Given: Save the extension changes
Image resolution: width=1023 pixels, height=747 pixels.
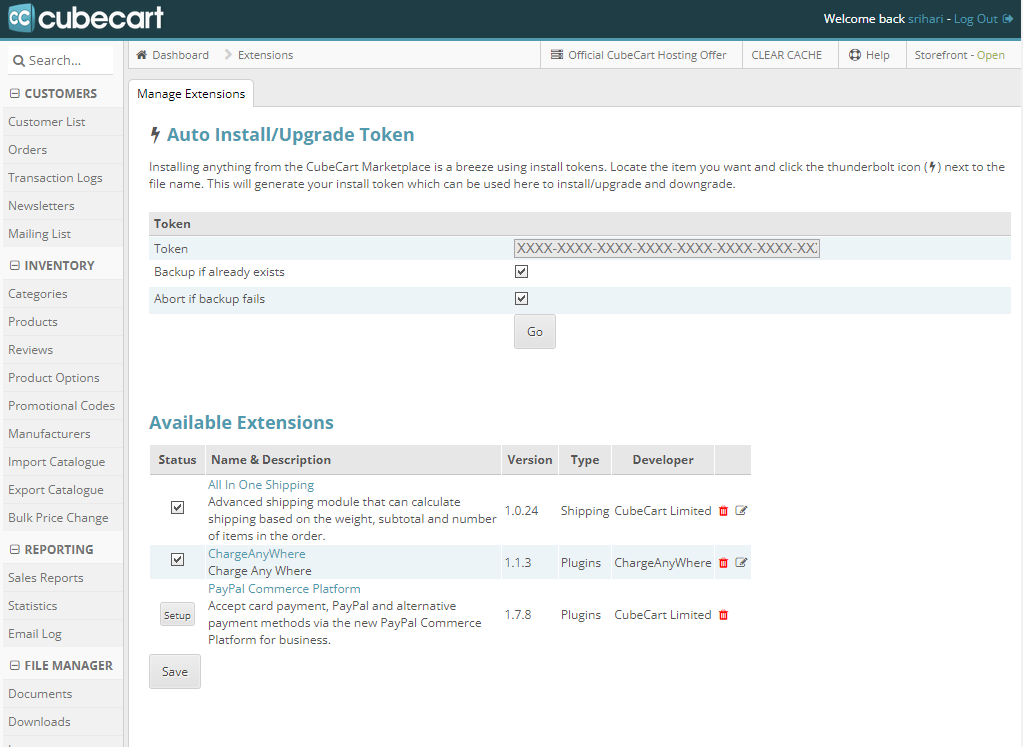Looking at the screenshot, I should pos(175,671).
